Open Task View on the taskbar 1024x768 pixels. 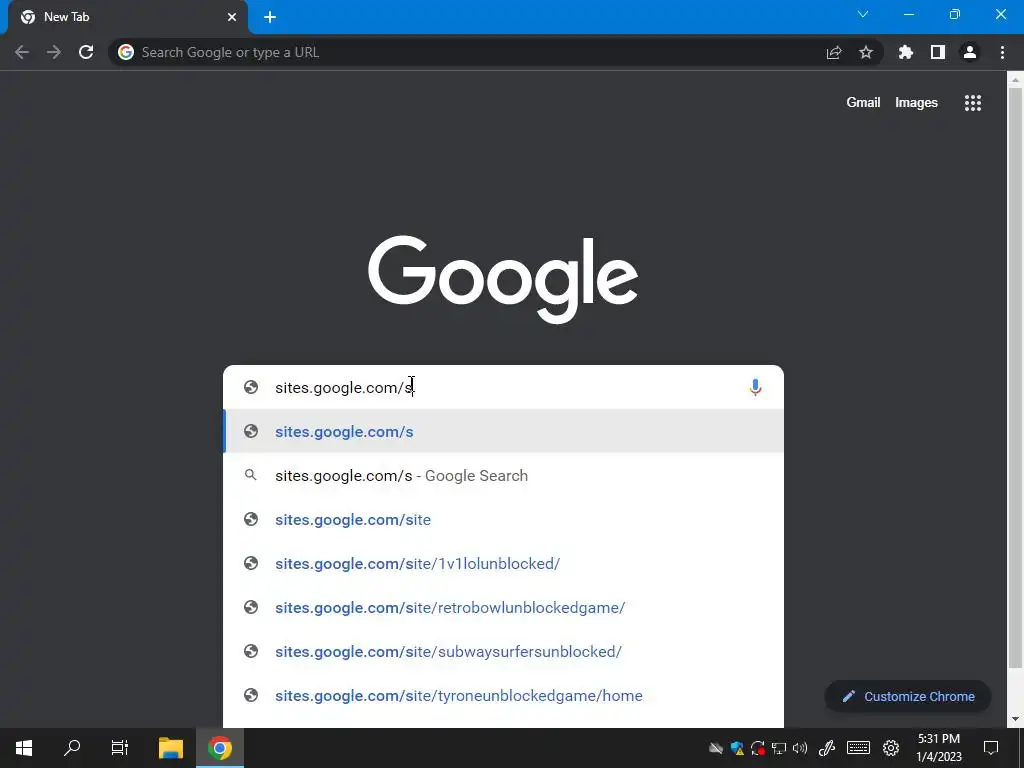tap(120, 748)
